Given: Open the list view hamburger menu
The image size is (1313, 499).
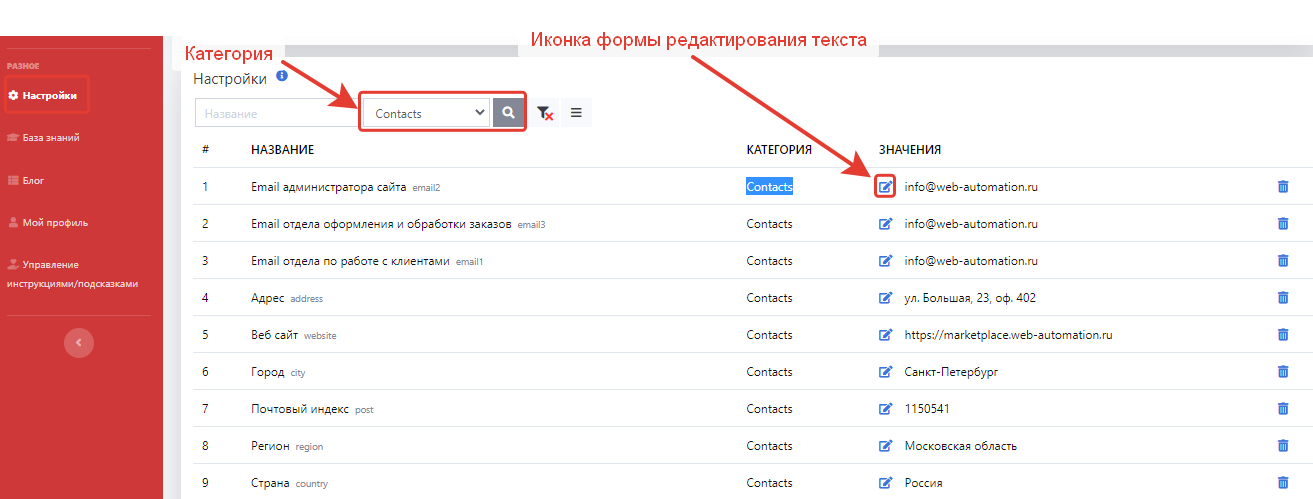Looking at the screenshot, I should click(x=576, y=113).
